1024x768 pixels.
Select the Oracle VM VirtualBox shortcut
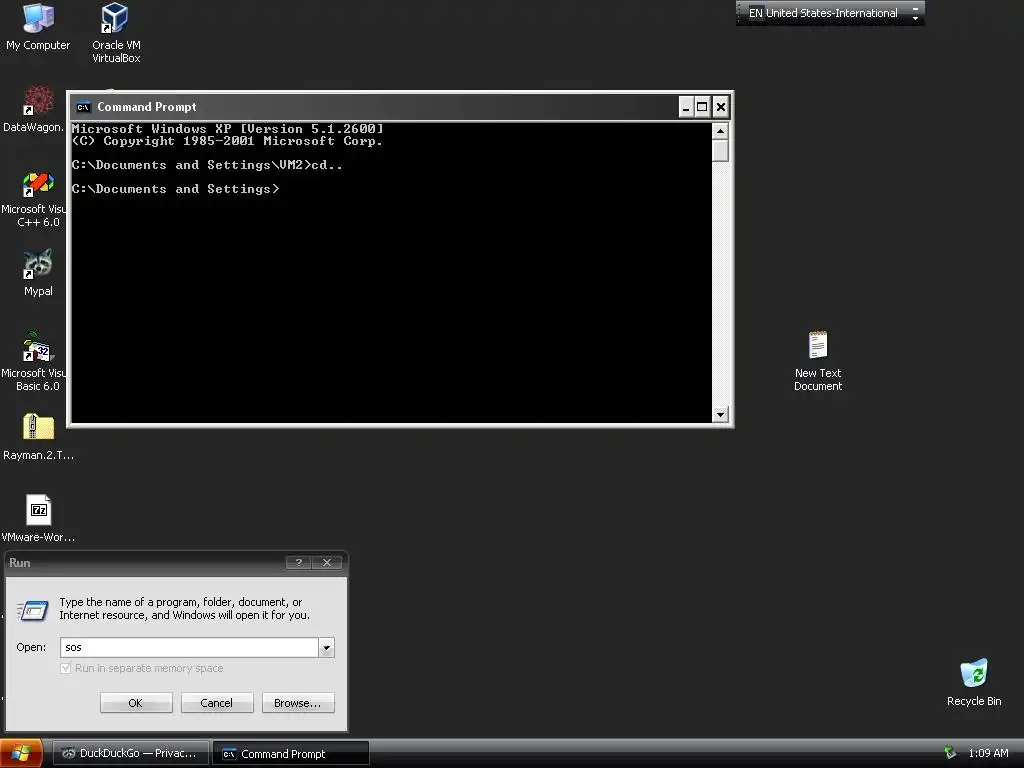point(116,33)
